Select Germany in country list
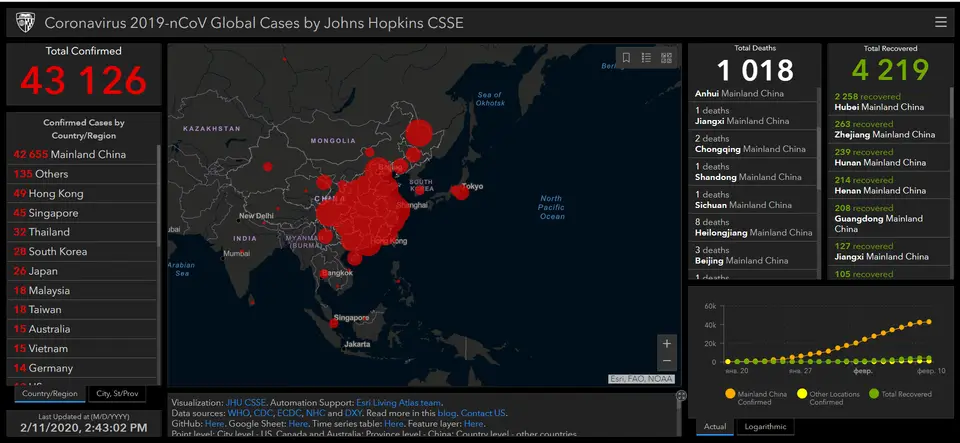 point(82,368)
